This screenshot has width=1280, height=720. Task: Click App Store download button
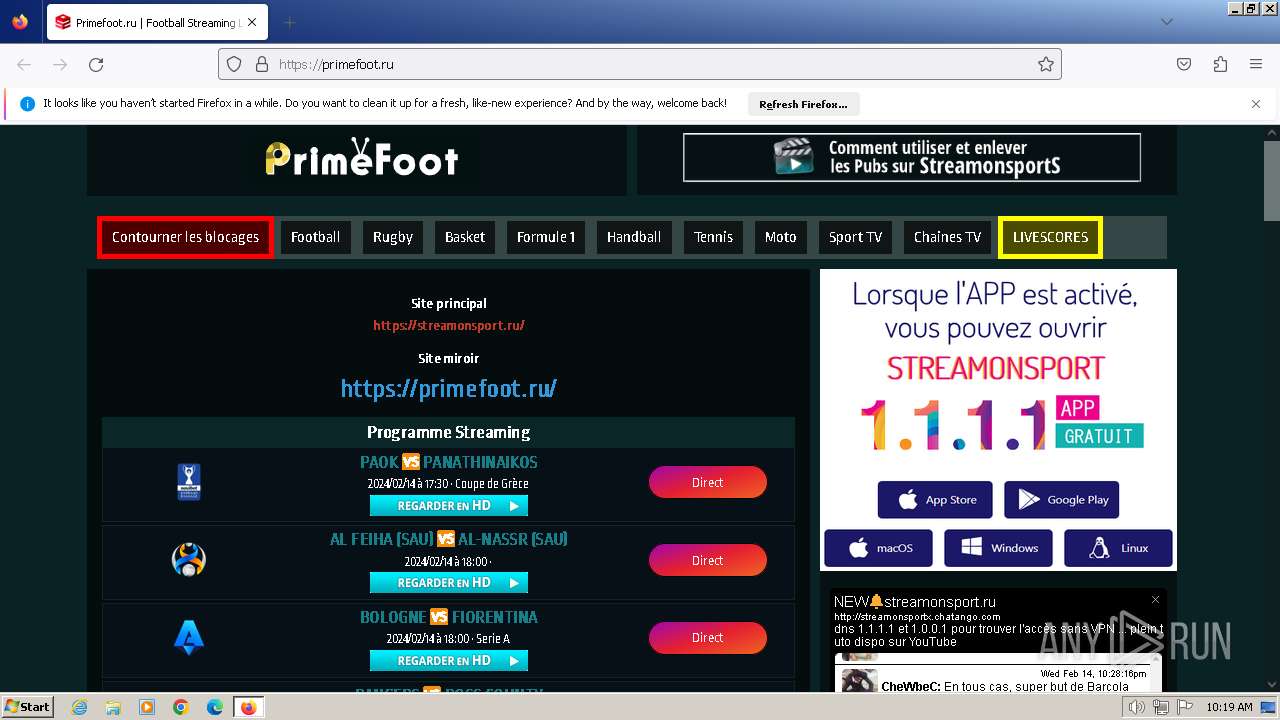pos(935,500)
